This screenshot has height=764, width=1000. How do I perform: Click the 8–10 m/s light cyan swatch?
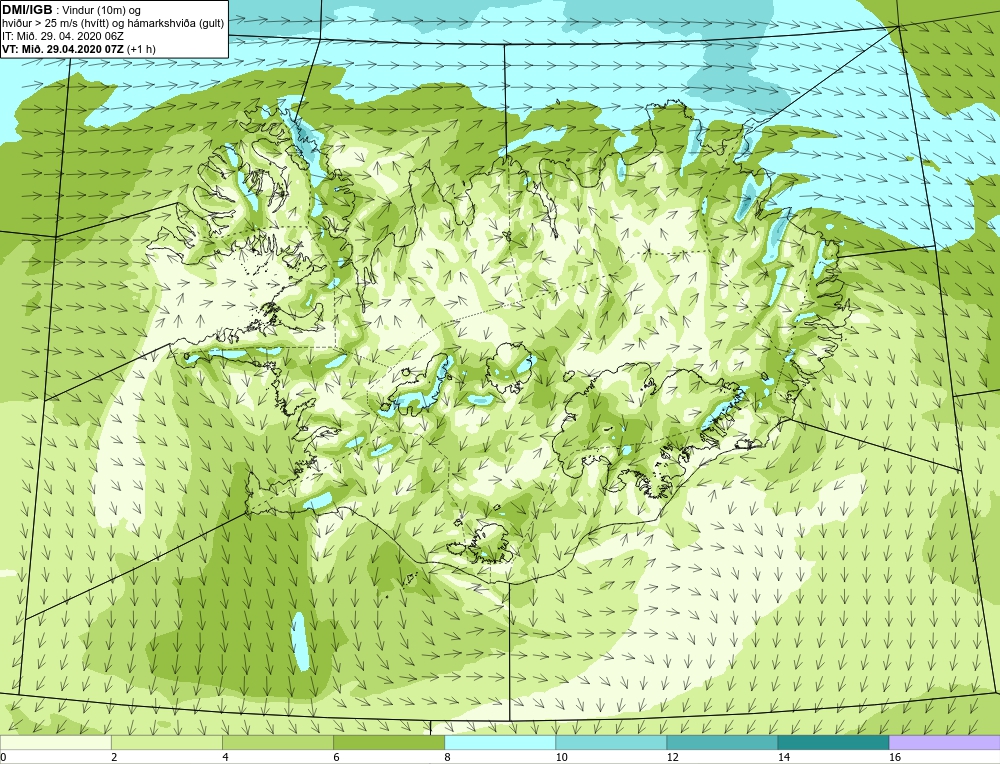pos(499,742)
